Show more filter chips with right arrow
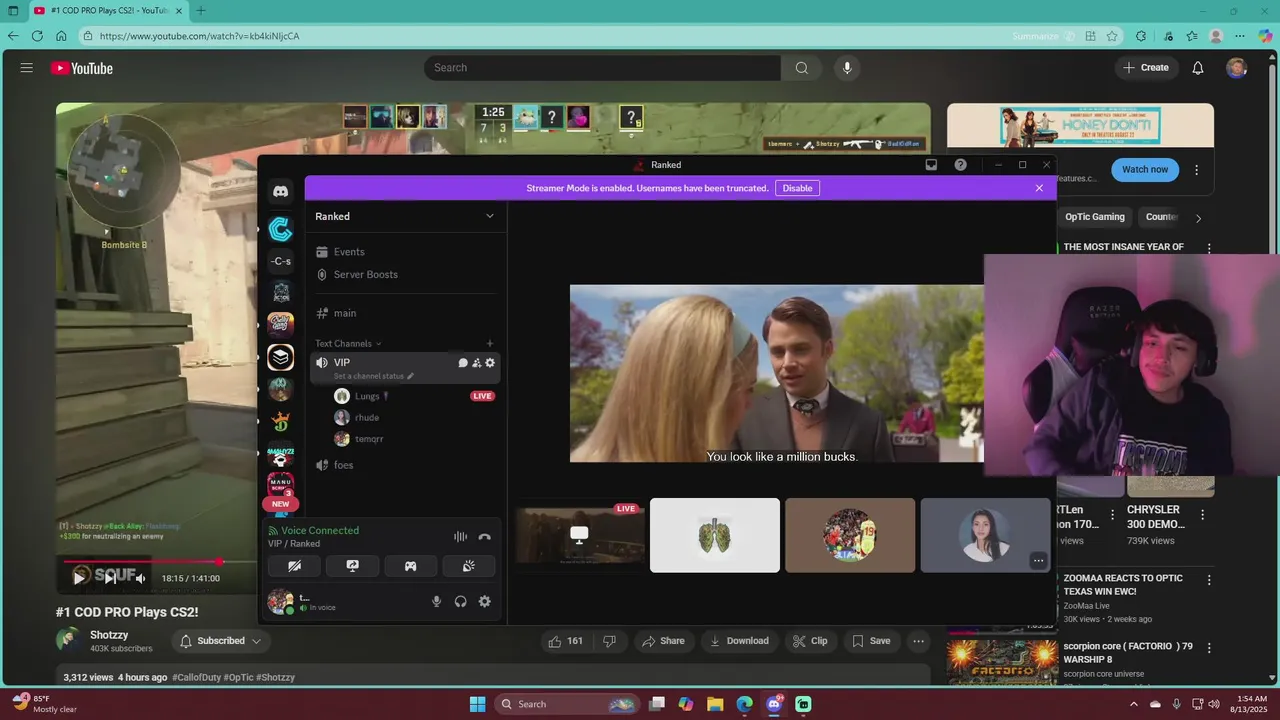The width and height of the screenshot is (1280, 720). click(x=1198, y=217)
